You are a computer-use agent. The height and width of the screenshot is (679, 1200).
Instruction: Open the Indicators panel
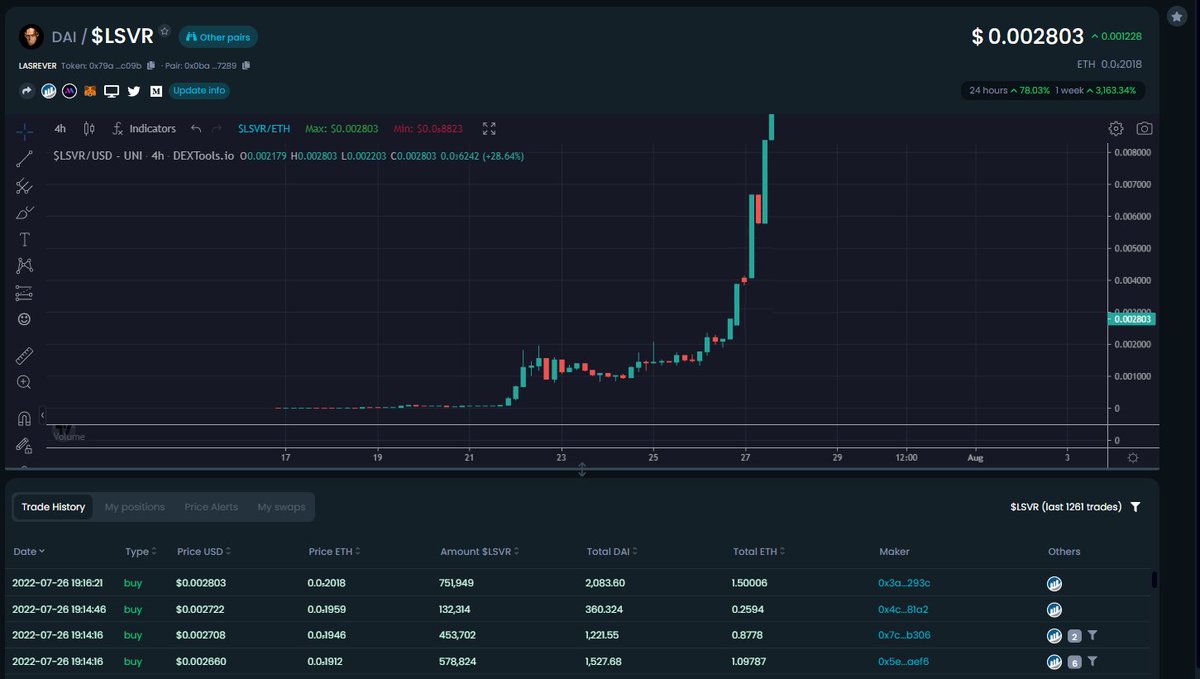point(144,129)
